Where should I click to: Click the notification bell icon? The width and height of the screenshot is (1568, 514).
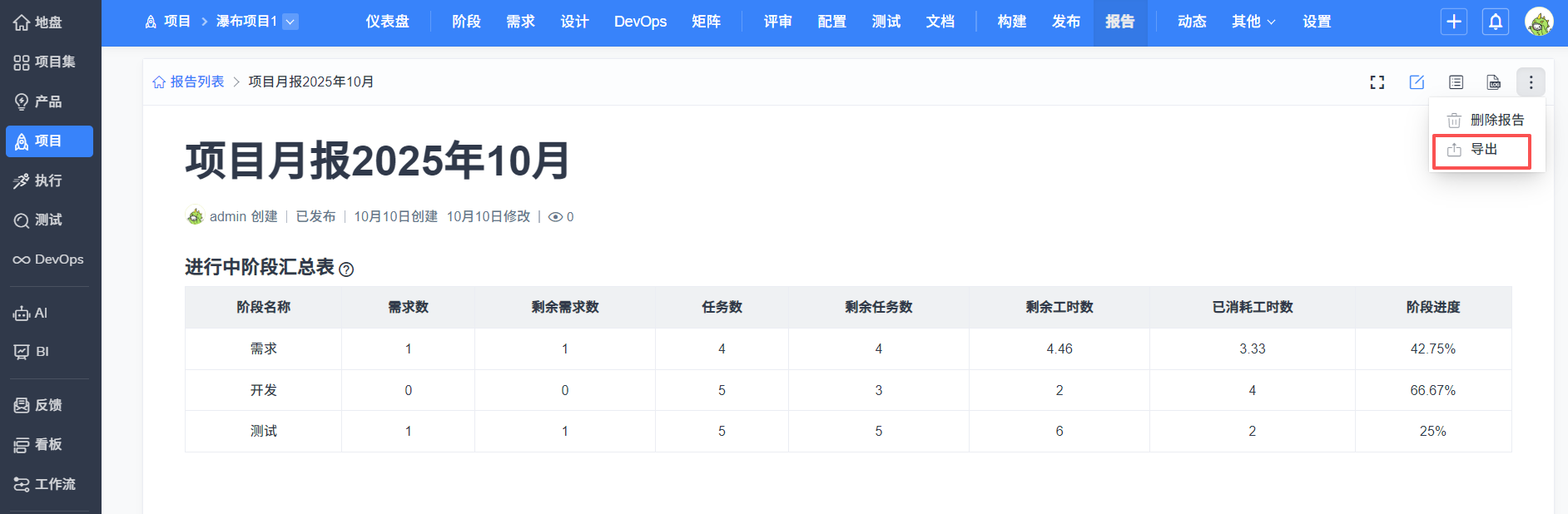[1496, 22]
